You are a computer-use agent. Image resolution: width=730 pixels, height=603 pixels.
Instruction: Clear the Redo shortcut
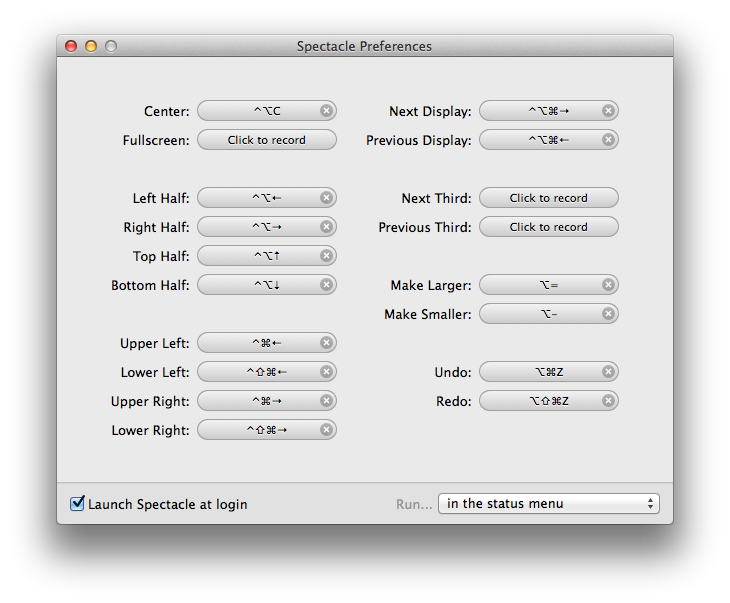608,401
